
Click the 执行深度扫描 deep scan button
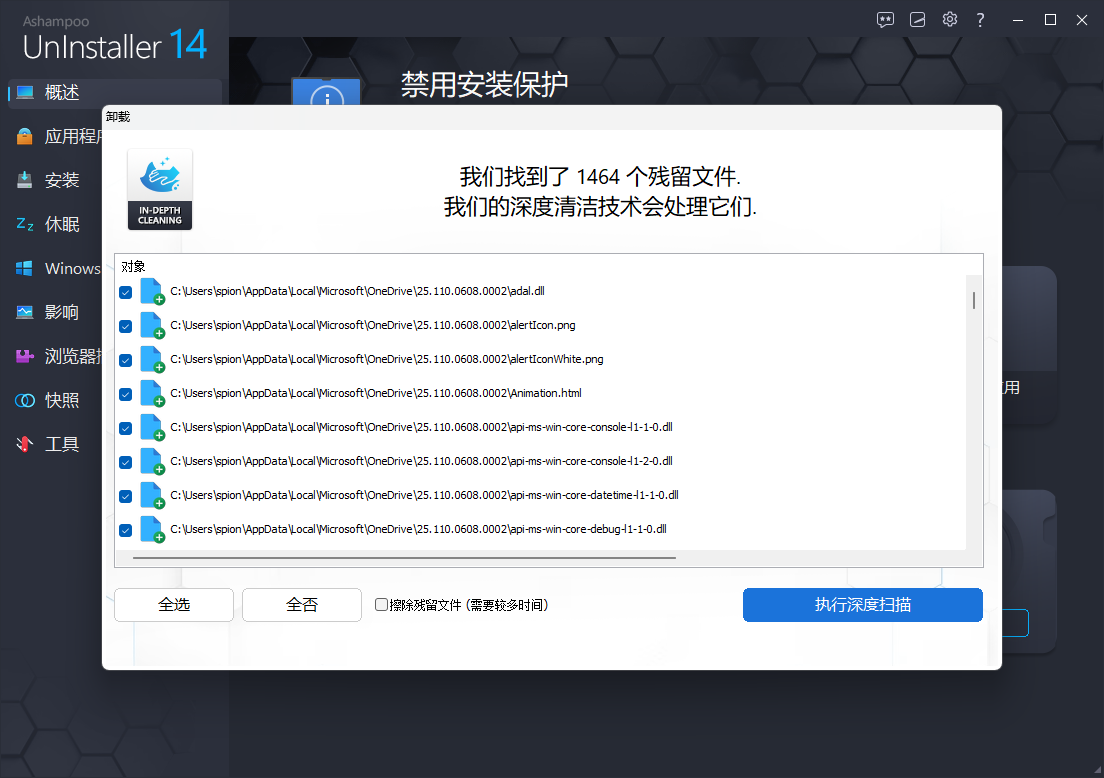click(x=862, y=604)
